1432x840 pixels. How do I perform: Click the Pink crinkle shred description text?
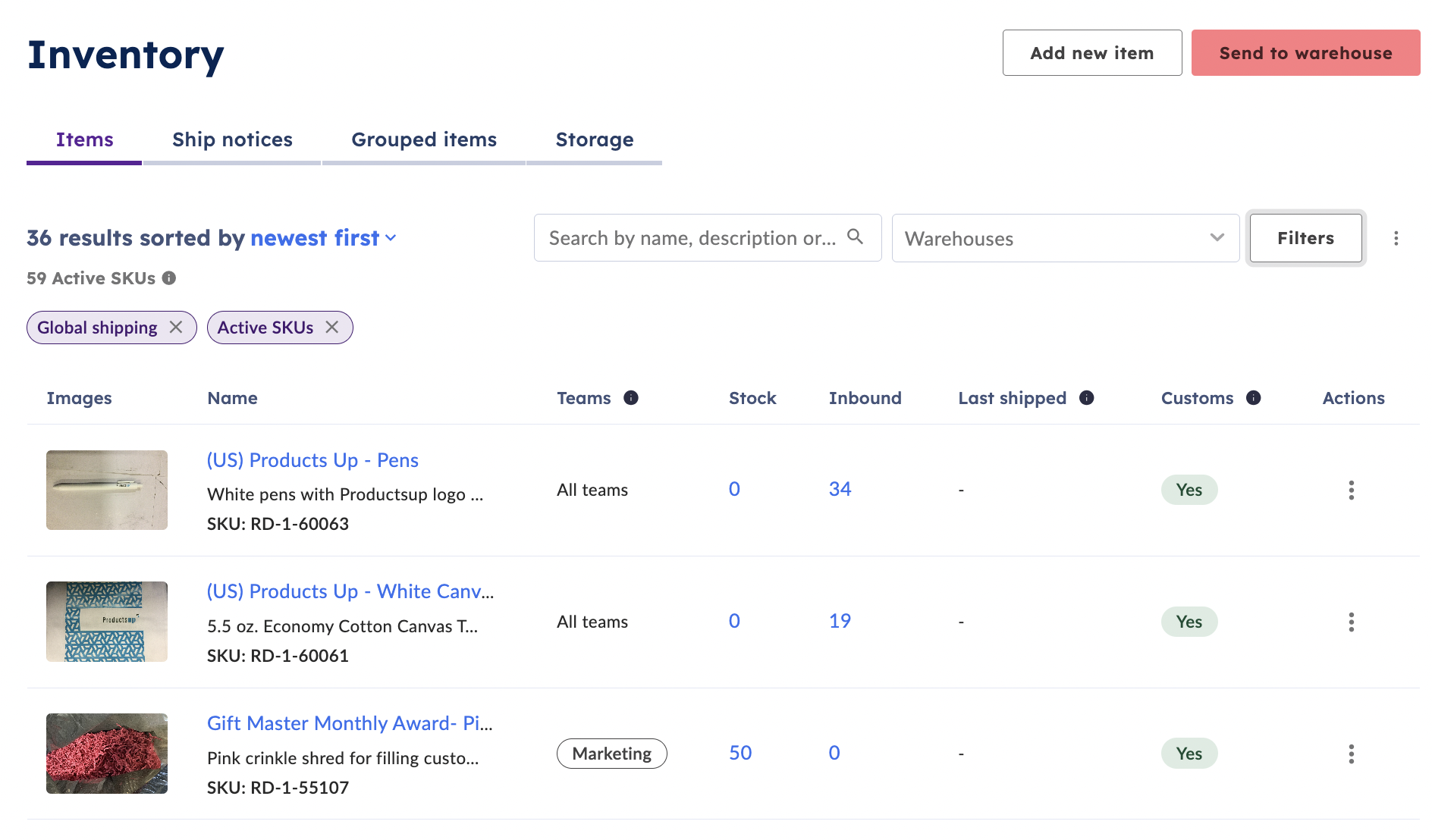coord(343,758)
